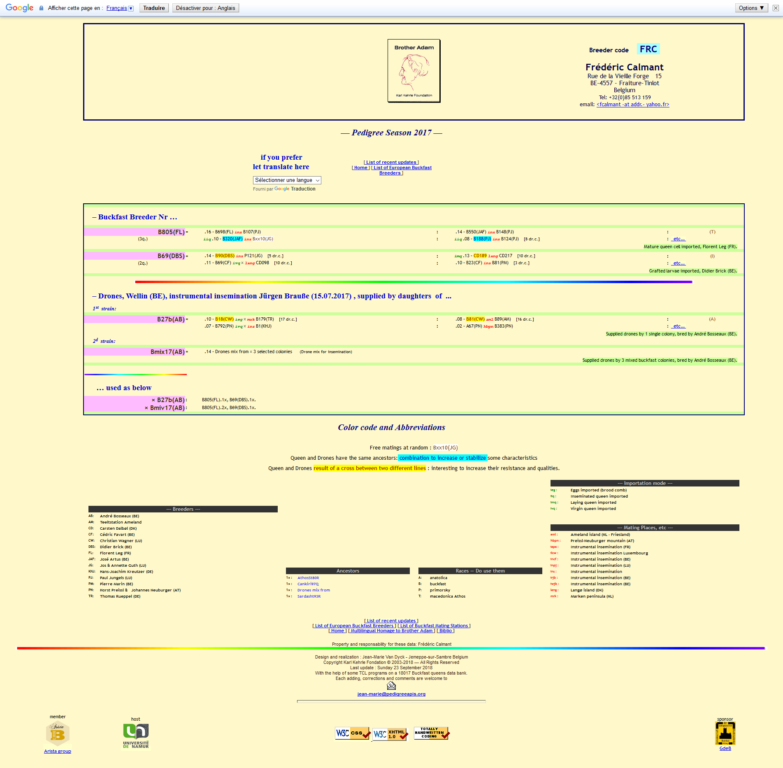Open etc... link in B27b(AB) row
This screenshot has width=783, height=768.
[678, 326]
